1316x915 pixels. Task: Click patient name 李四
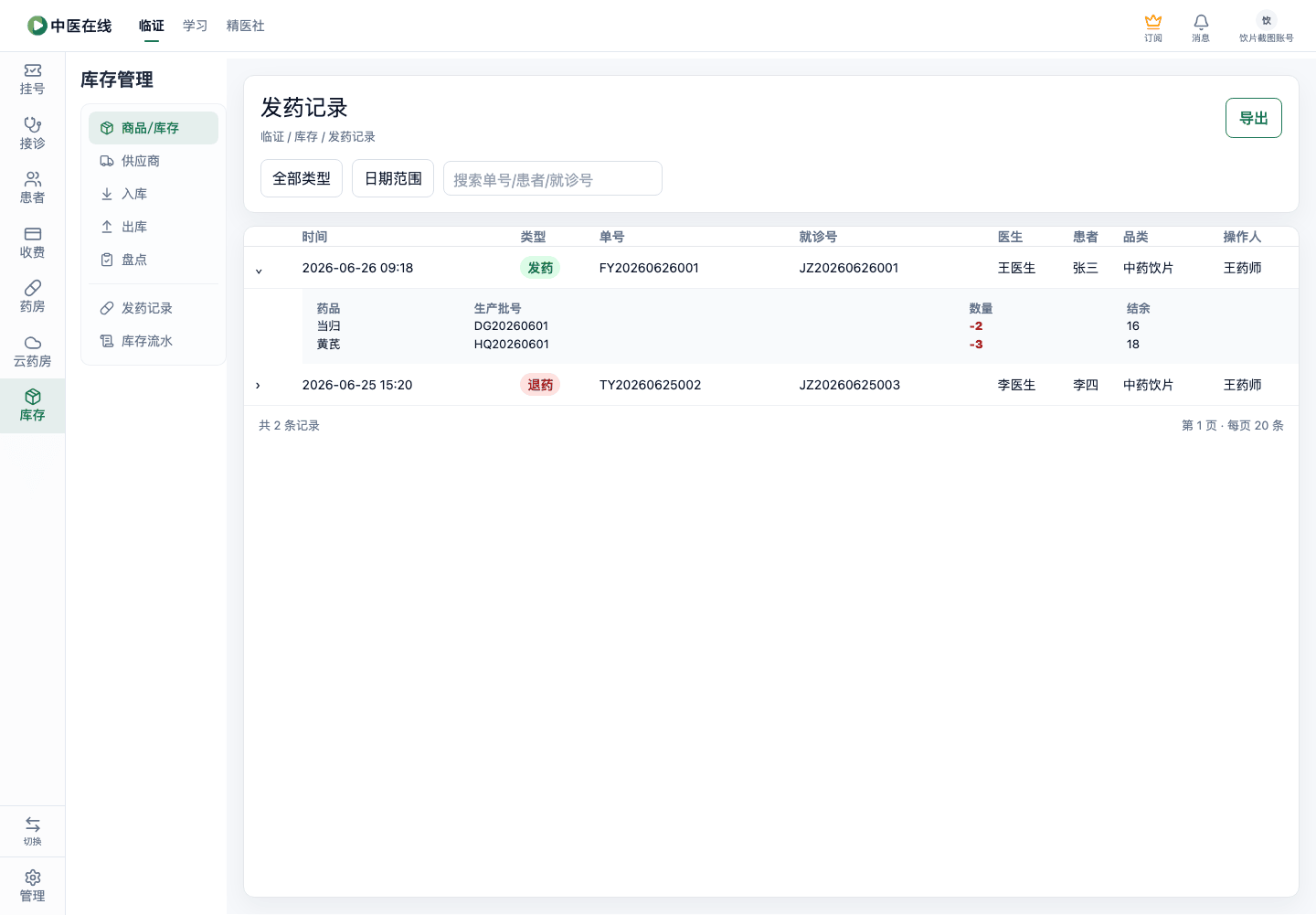(x=1086, y=385)
